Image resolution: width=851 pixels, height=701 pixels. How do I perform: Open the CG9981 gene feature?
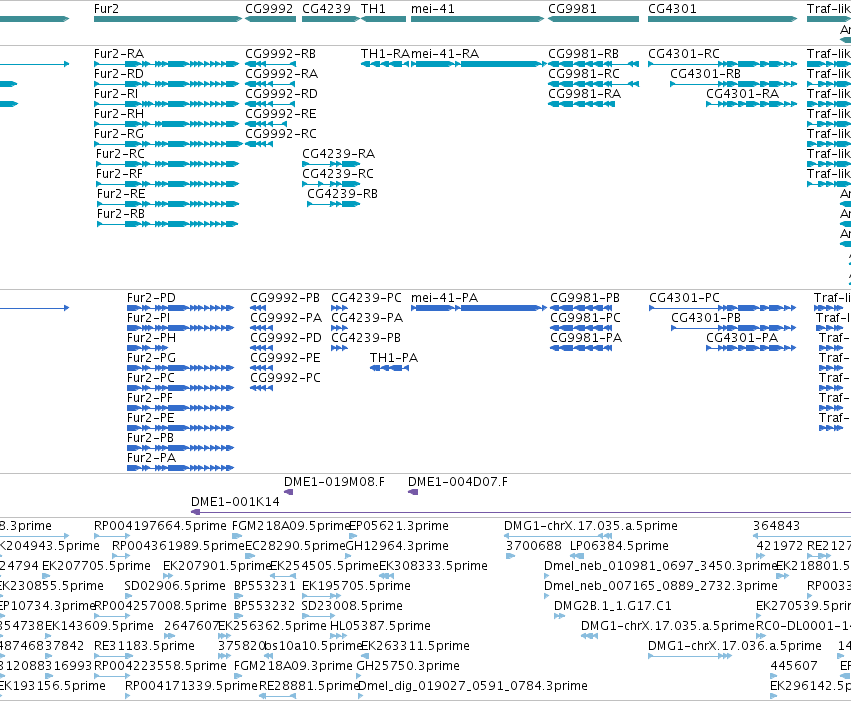[x=593, y=19]
